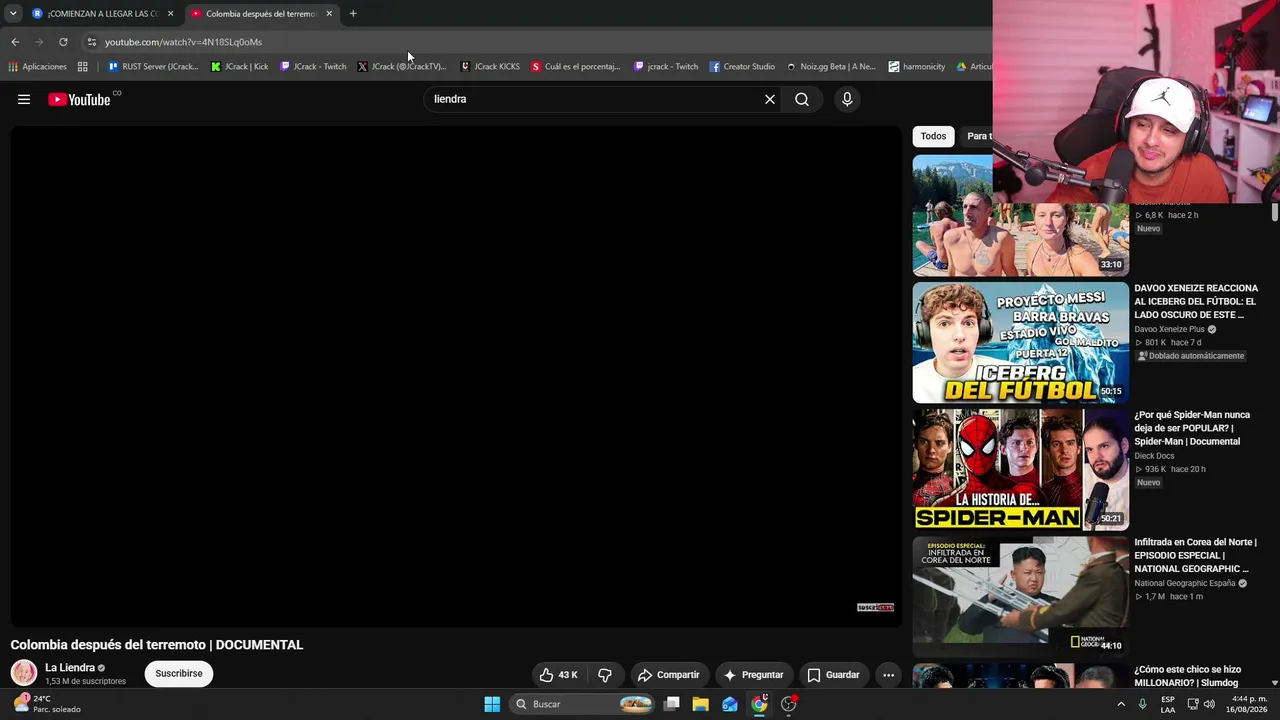Viewport: 1280px width, 720px height.
Task: Open the Windows Start menu
Action: pyautogui.click(x=492, y=704)
